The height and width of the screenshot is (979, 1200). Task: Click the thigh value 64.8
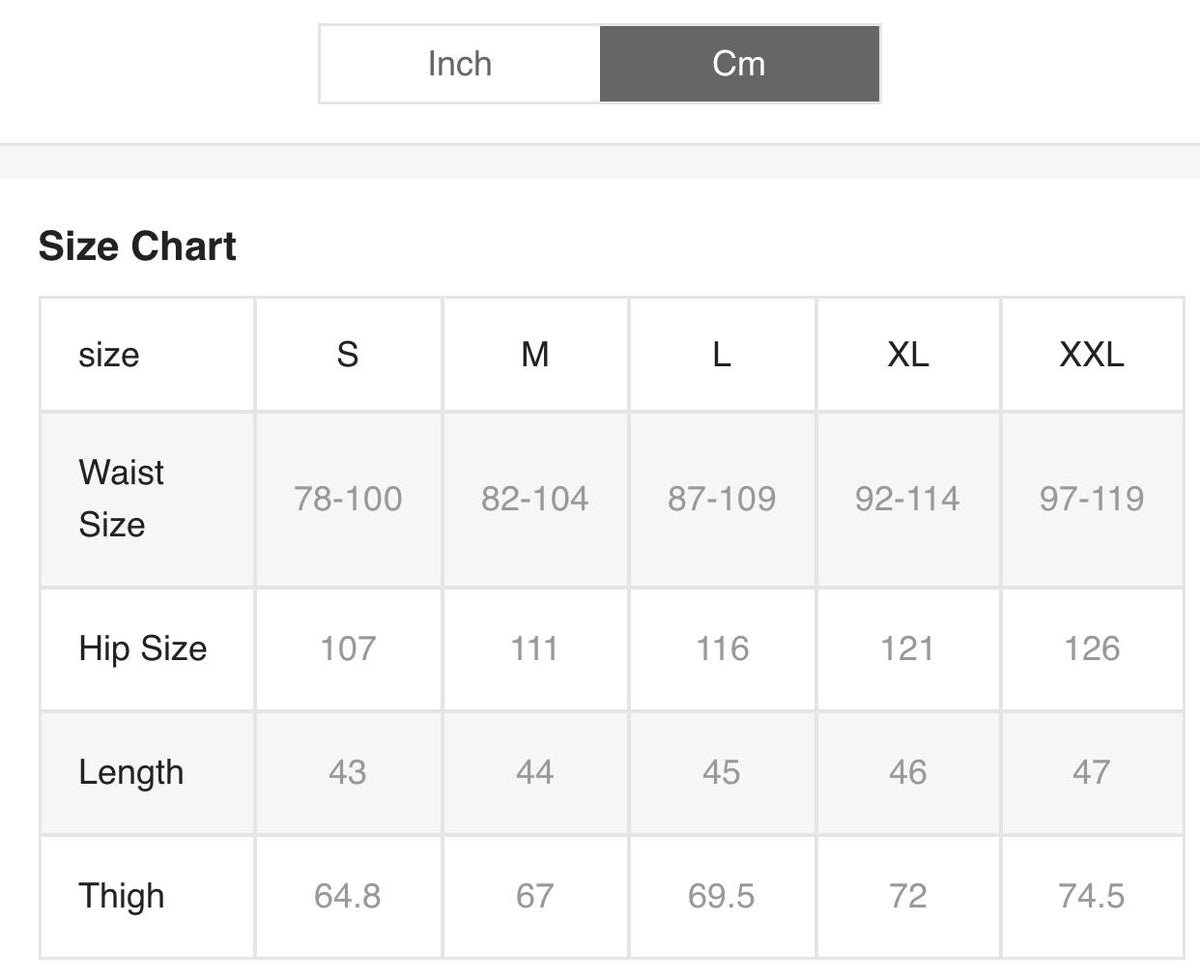[x=347, y=896]
